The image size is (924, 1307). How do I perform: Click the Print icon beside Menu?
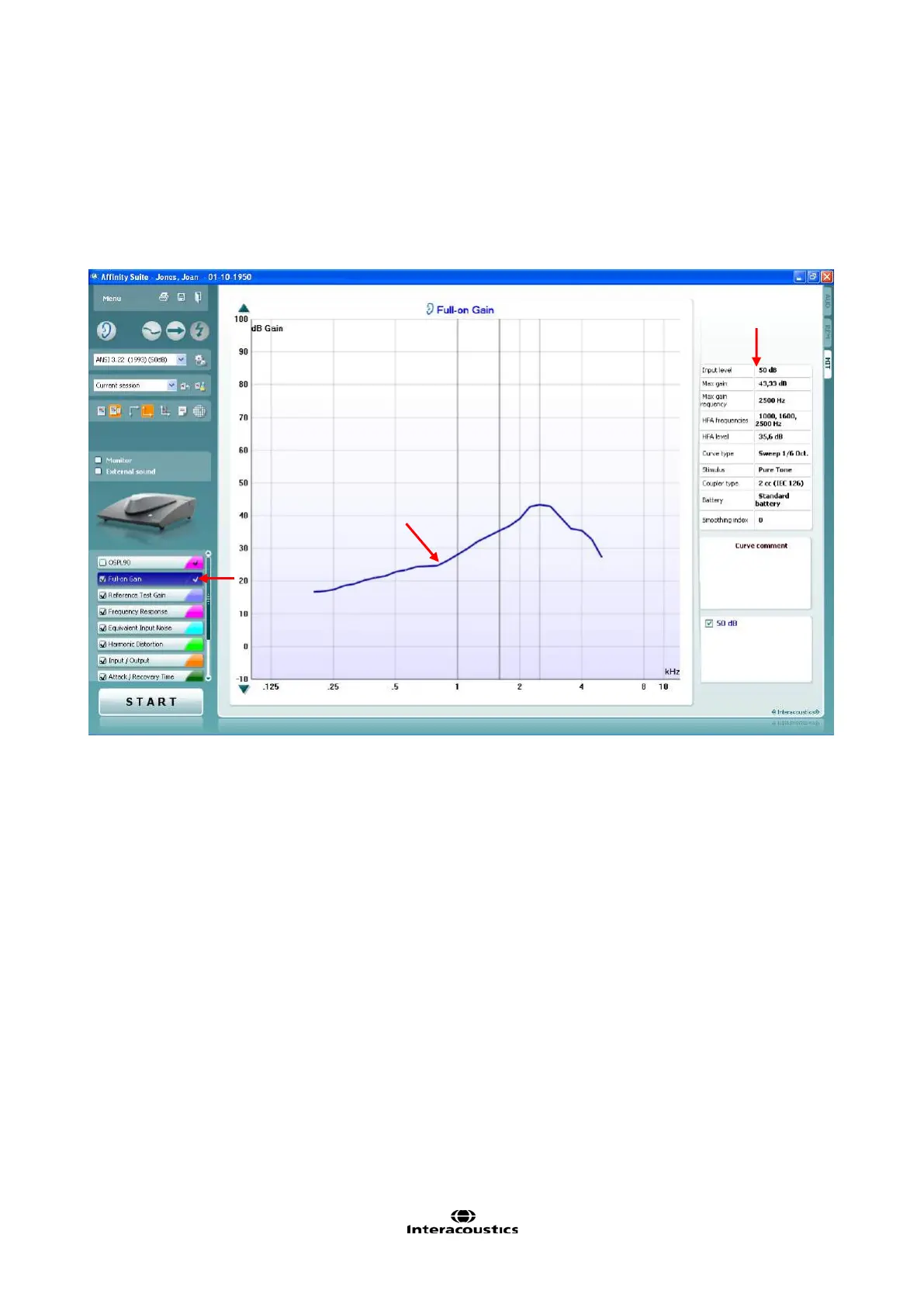(164, 297)
